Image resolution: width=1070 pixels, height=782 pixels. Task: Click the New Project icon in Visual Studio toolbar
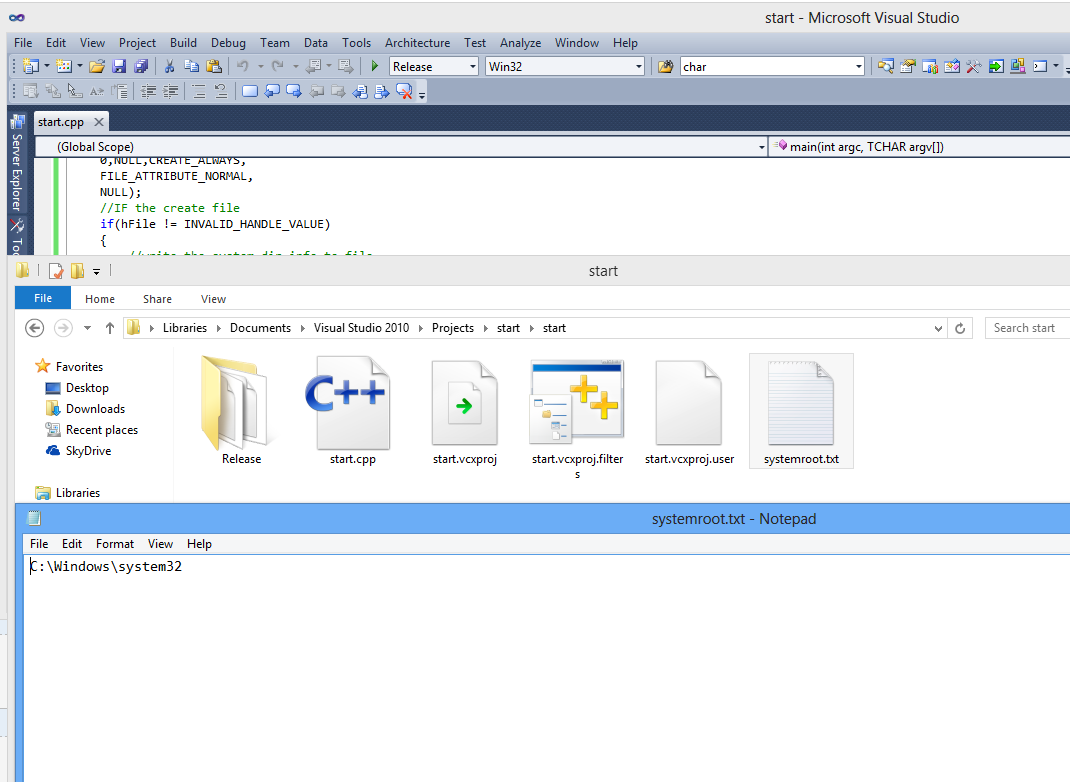(31, 66)
